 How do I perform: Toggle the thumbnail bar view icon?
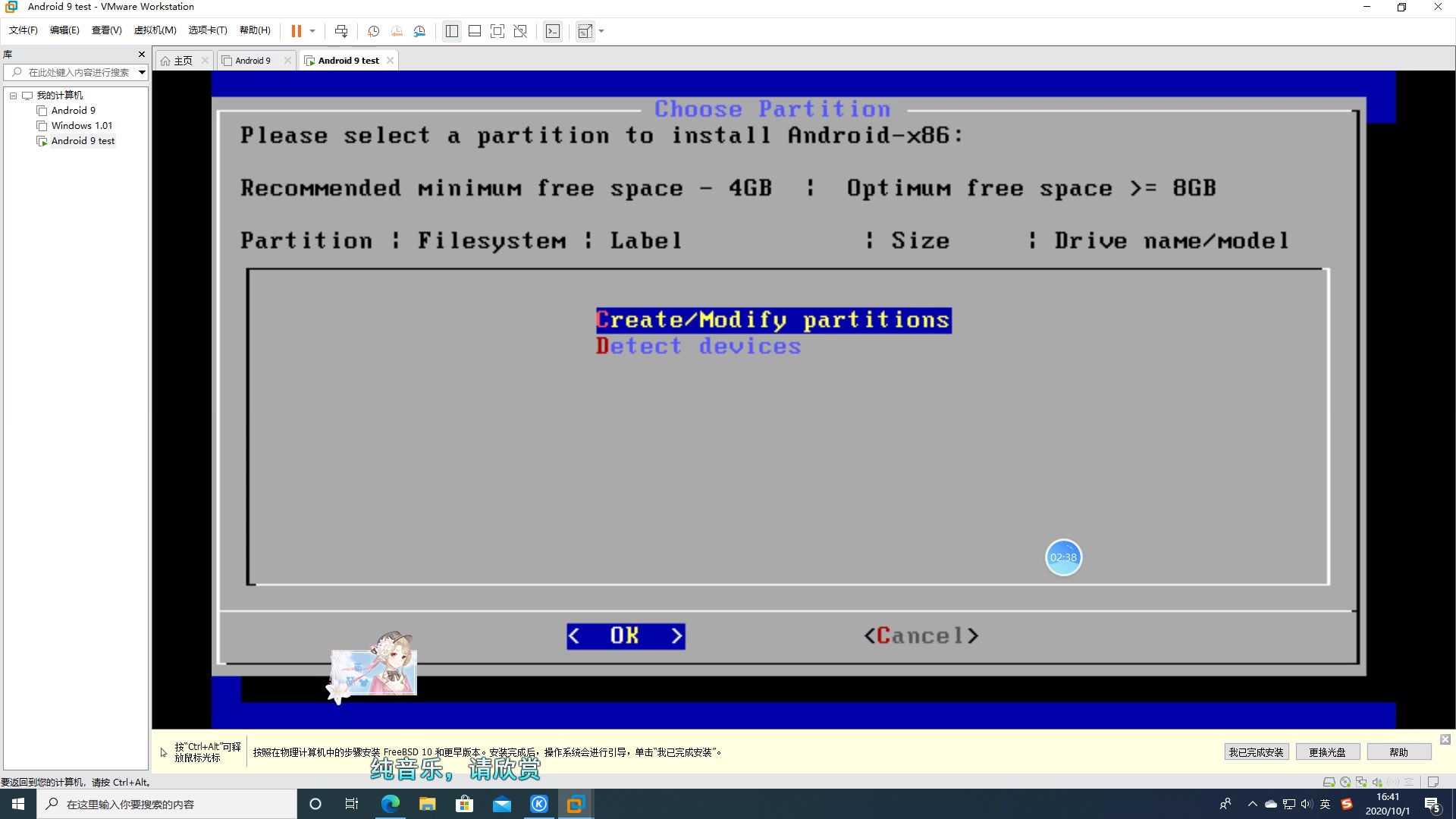tap(475, 31)
